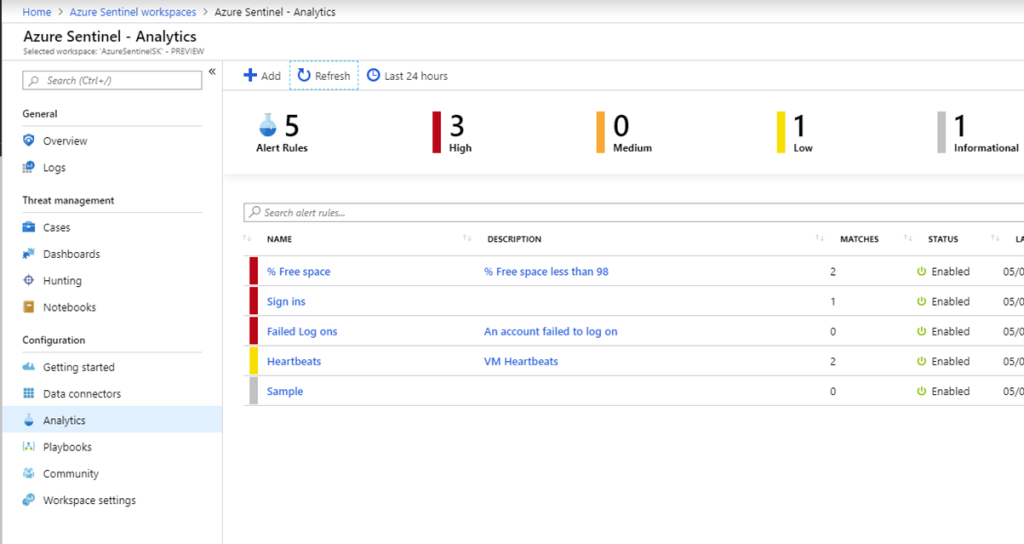The height and width of the screenshot is (544, 1024).
Task: Sort by the STATUS column header
Action: click(x=943, y=239)
